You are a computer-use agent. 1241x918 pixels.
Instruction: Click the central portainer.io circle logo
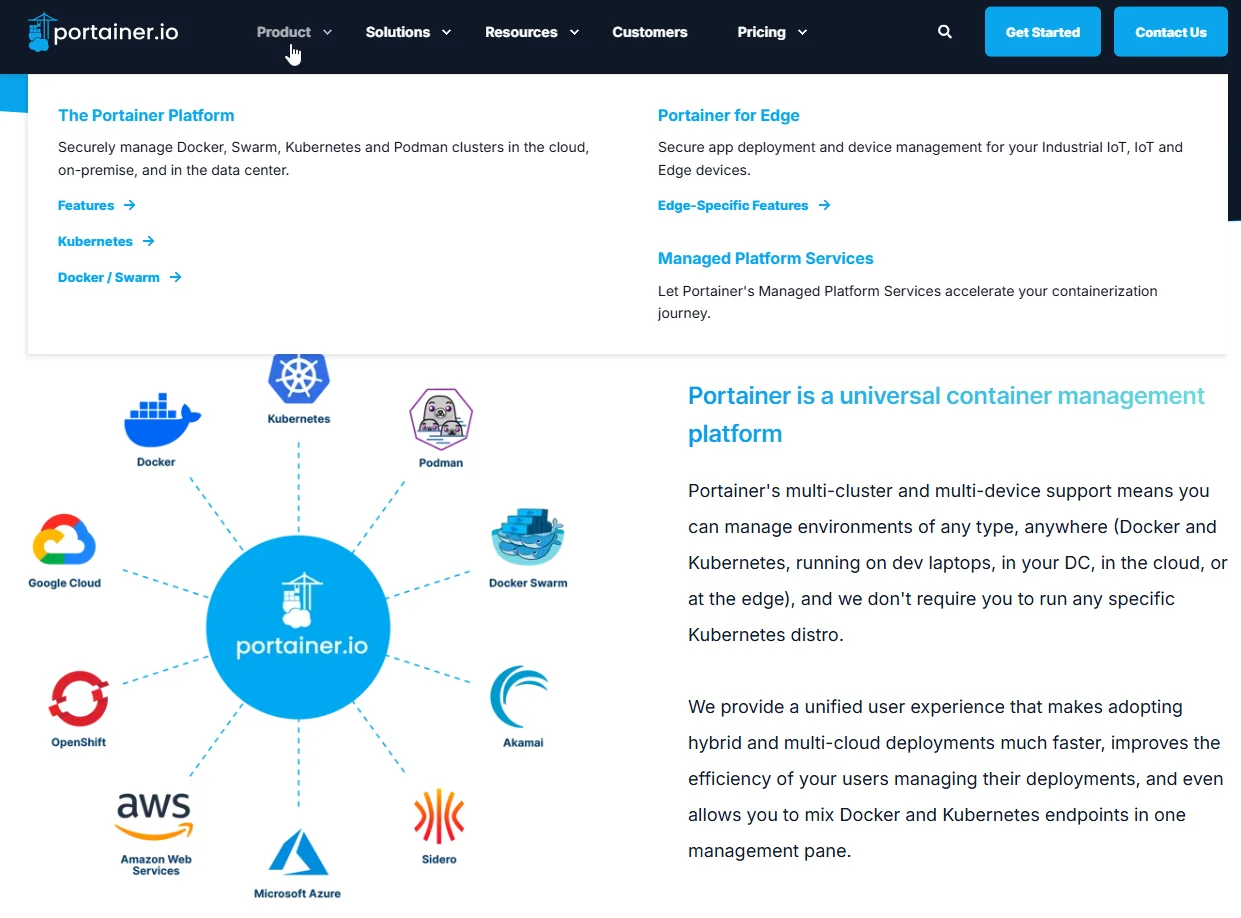point(298,628)
